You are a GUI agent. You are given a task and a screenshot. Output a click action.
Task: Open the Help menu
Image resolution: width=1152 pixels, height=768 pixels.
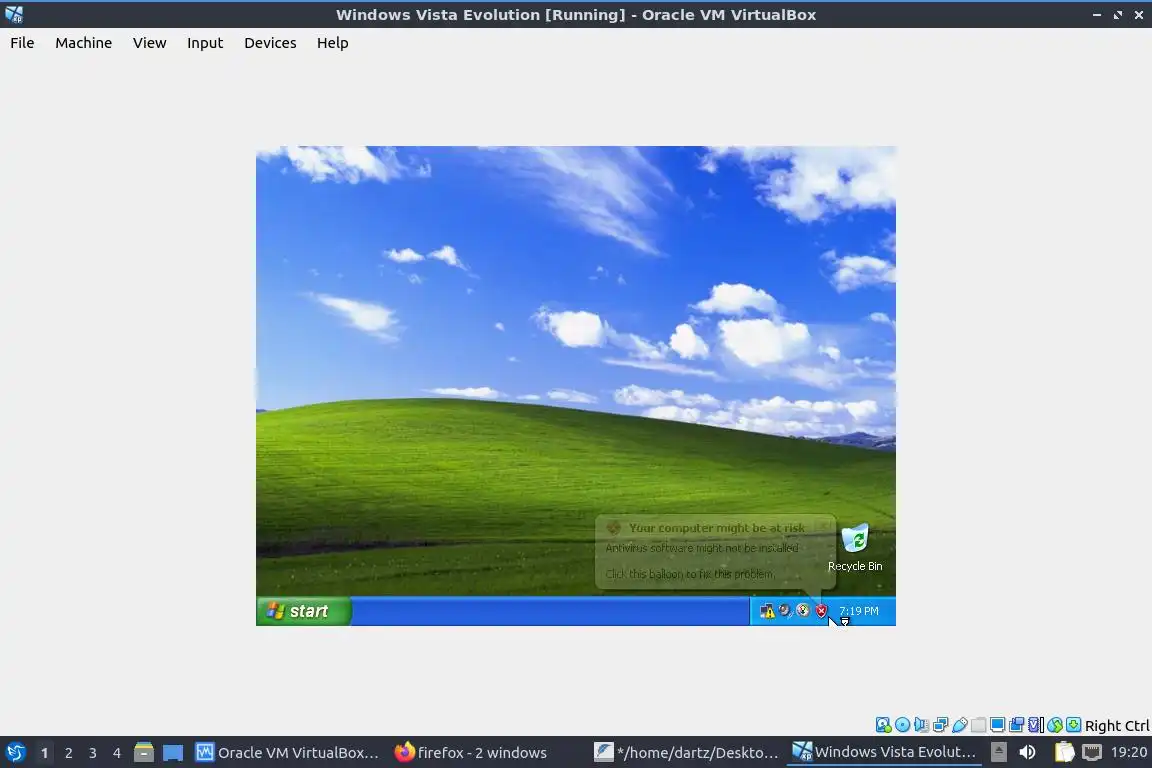(x=332, y=43)
